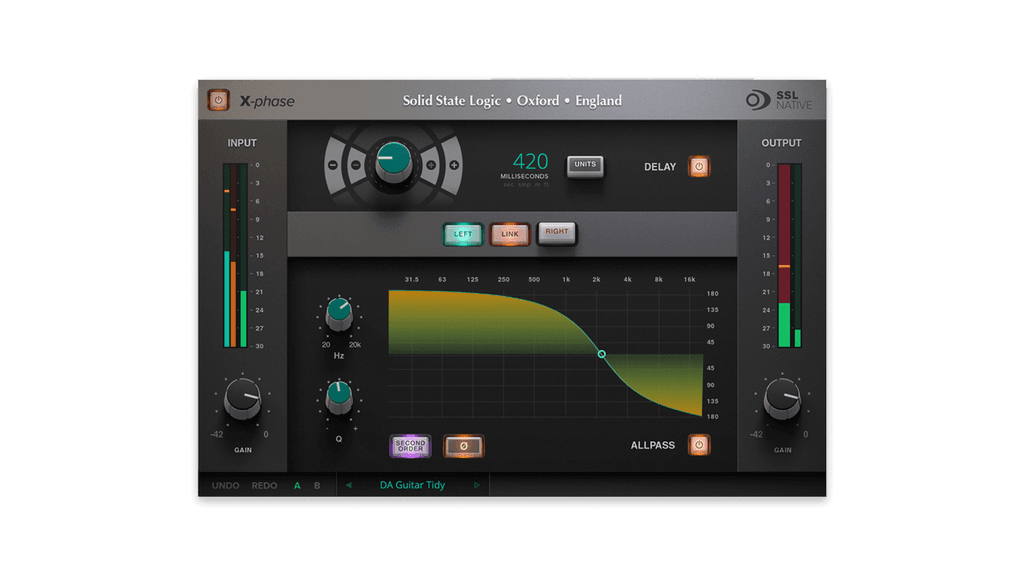Viewport: 1024px width, 576px height.
Task: Disable the ALLPASS power toggle
Action: point(699,445)
